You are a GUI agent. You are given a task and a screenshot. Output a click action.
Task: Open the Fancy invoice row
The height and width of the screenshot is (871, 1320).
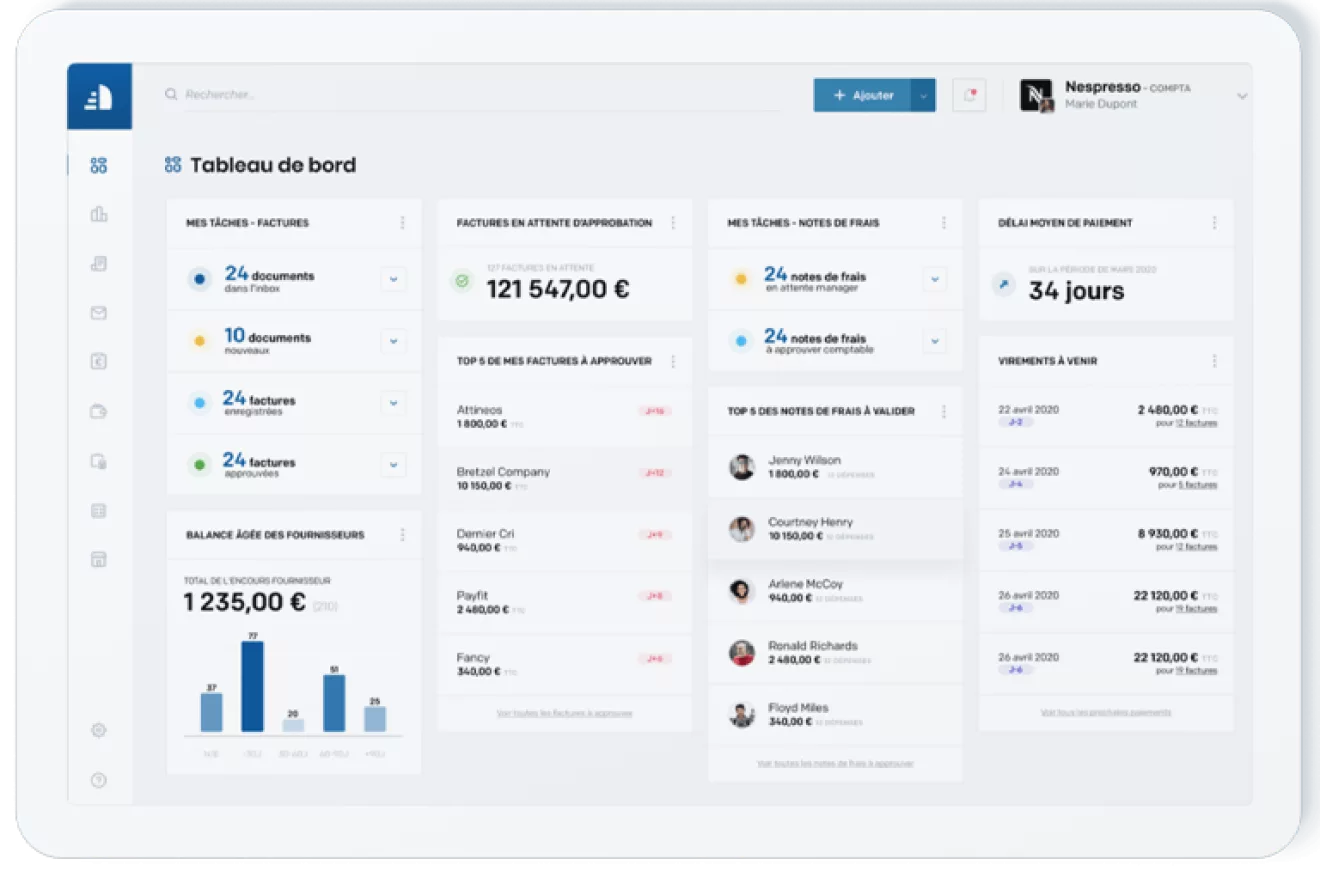pyautogui.click(x=564, y=665)
